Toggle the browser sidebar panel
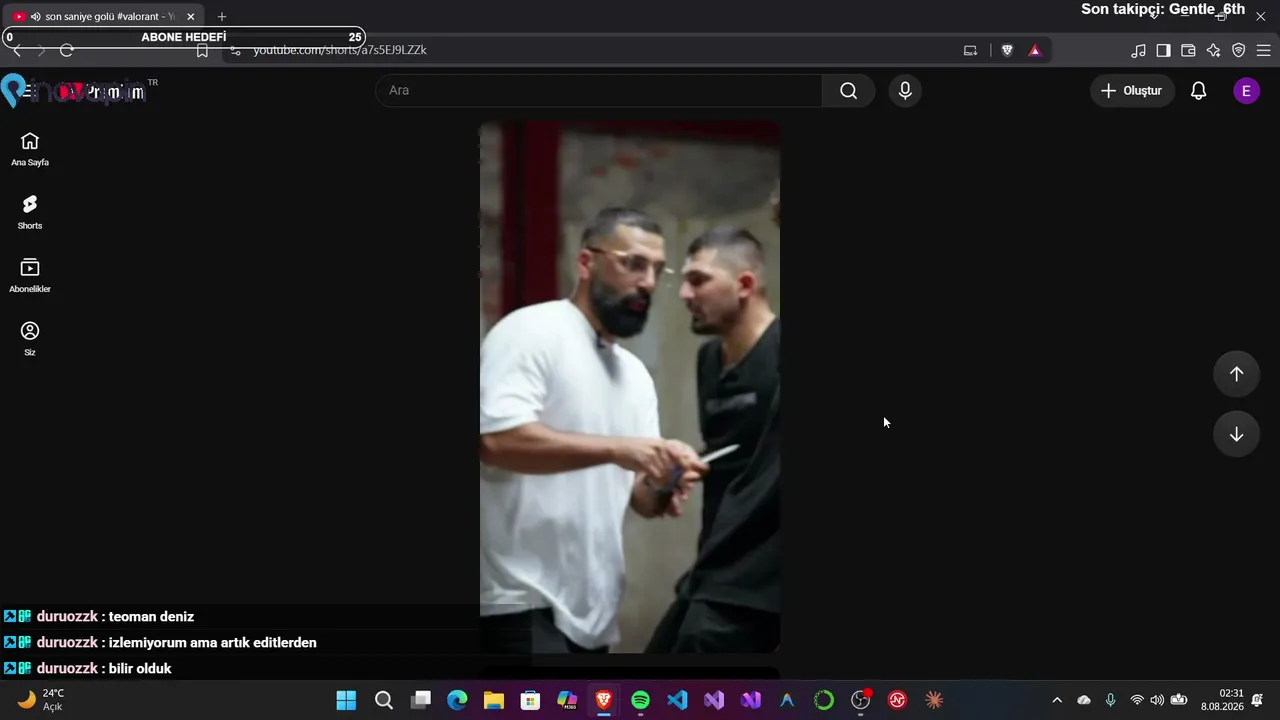This screenshot has height=720, width=1280. click(x=1163, y=50)
